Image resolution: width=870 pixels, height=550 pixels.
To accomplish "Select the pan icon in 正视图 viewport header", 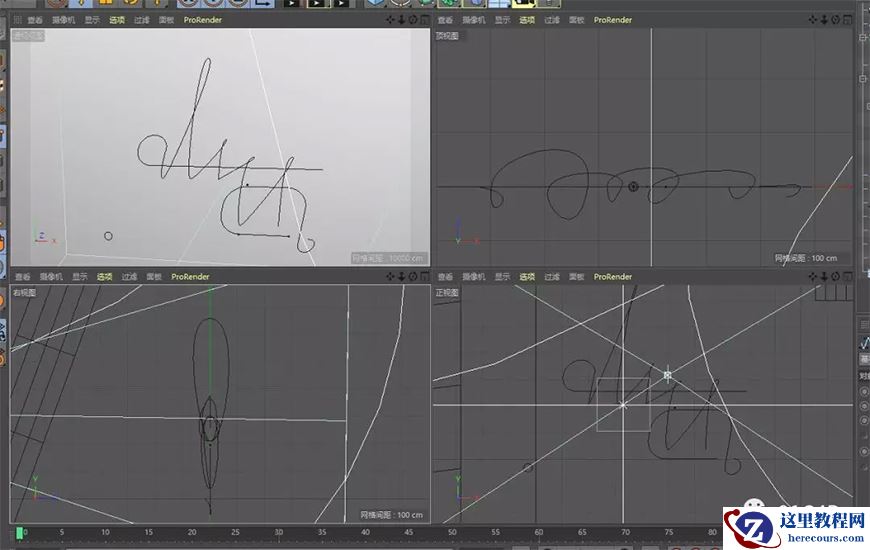I will 813,276.
